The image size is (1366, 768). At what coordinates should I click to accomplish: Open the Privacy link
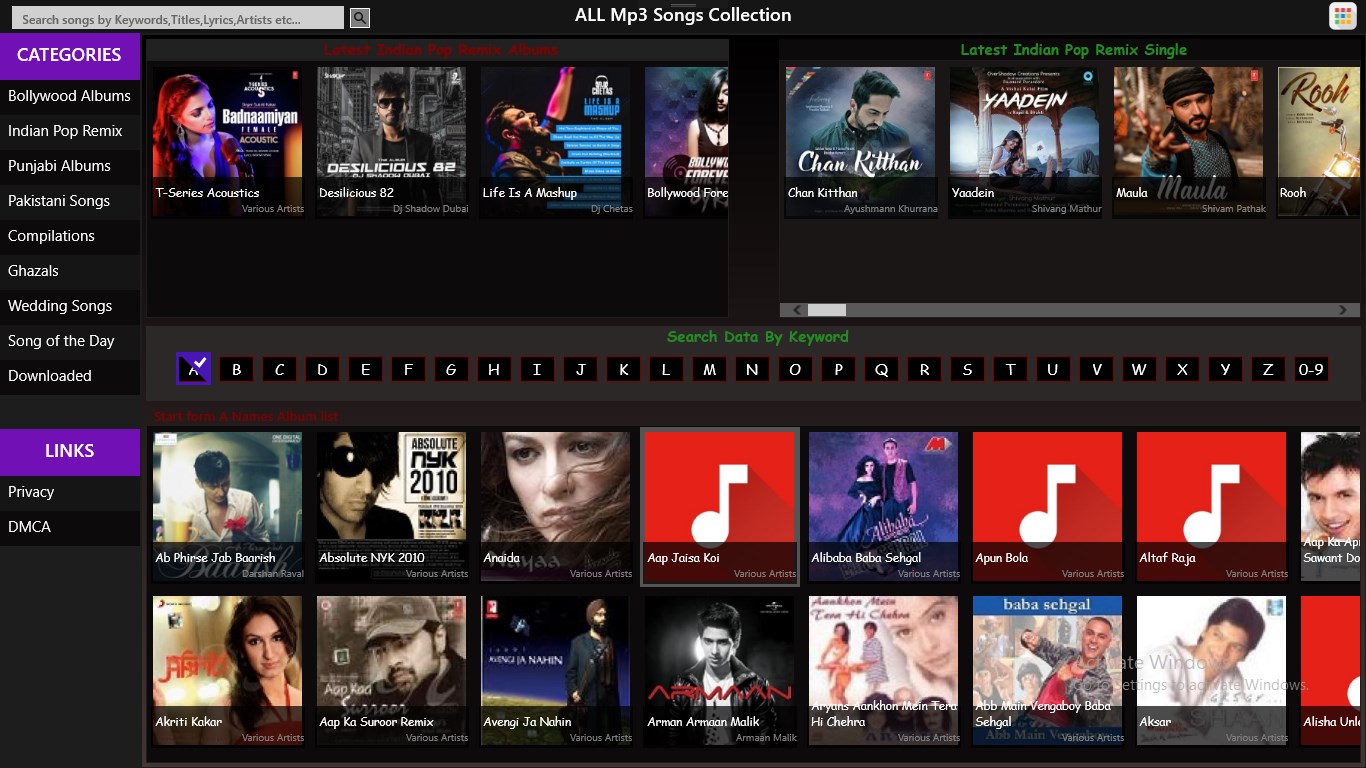click(x=70, y=492)
